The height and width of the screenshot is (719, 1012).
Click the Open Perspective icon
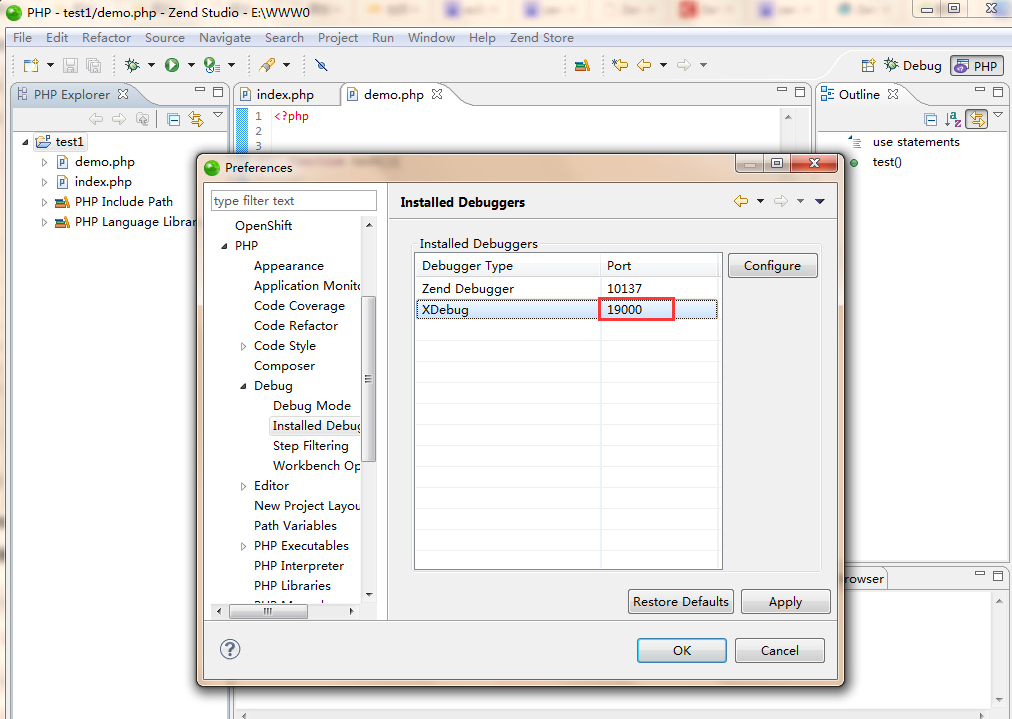click(868, 65)
